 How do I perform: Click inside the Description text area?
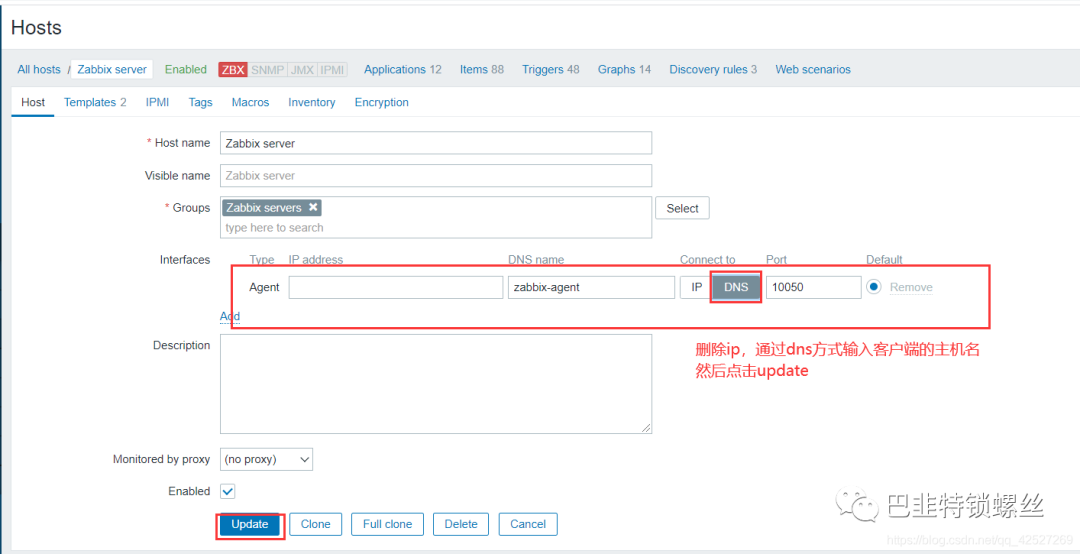coord(436,384)
